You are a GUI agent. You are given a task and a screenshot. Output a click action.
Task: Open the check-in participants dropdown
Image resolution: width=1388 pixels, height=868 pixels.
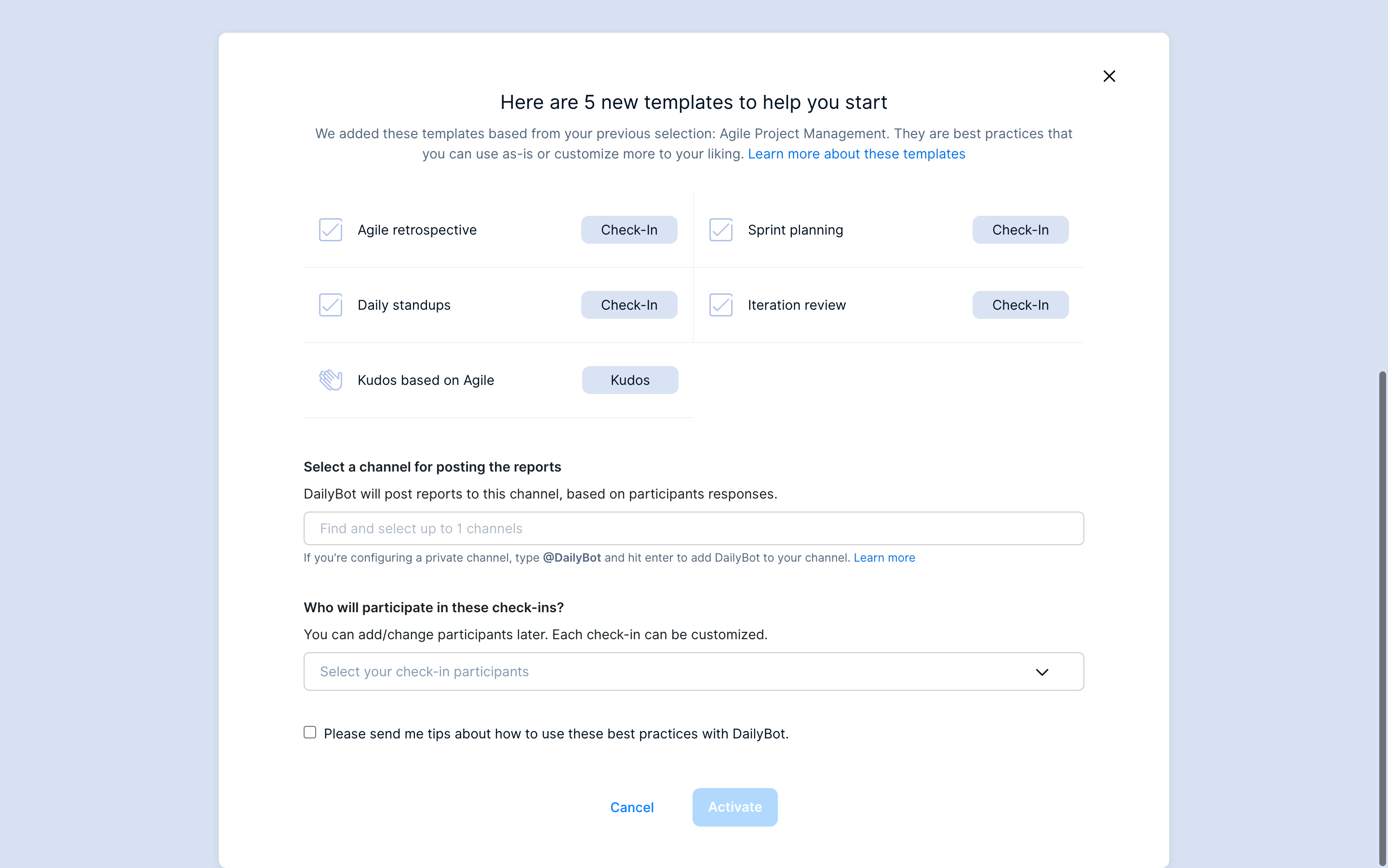click(693, 671)
